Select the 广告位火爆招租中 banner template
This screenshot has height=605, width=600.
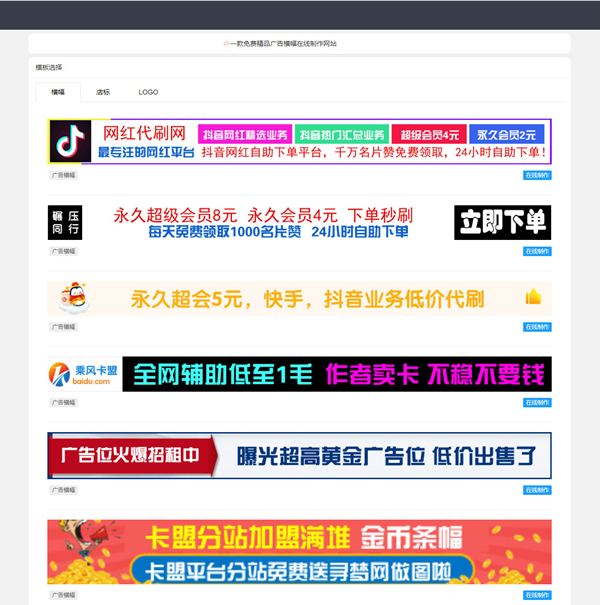299,456
